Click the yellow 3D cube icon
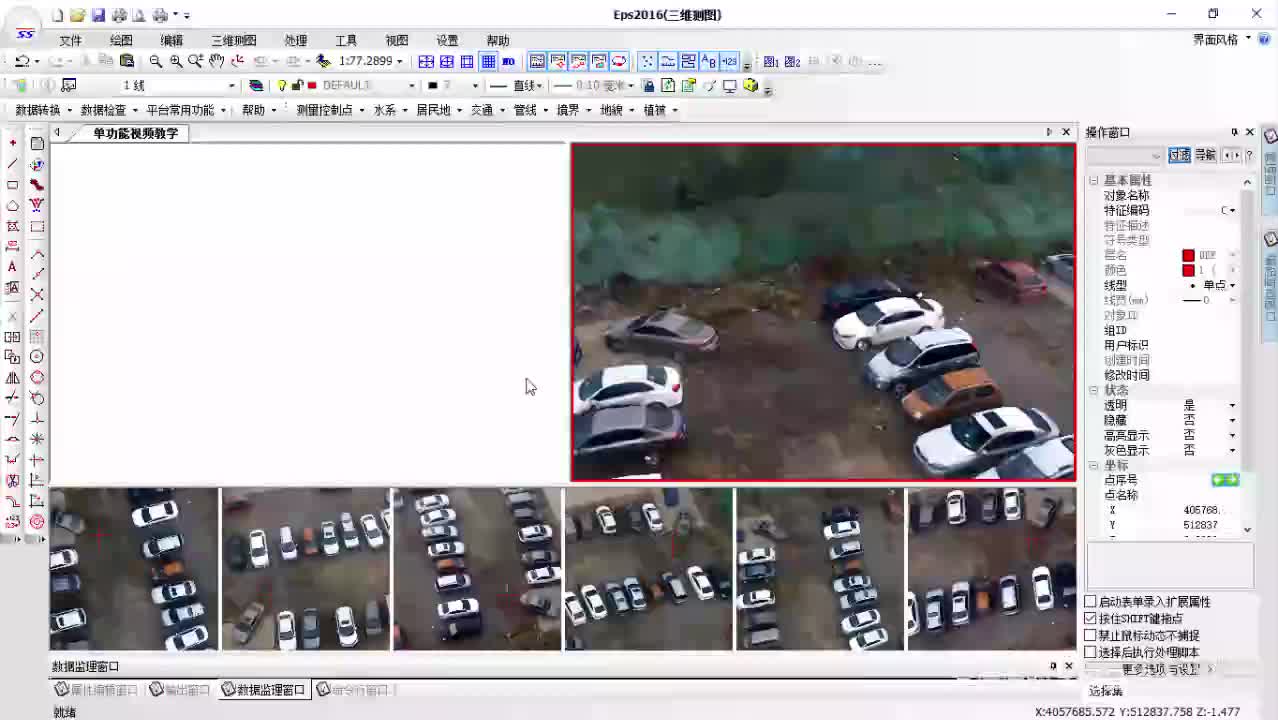Screen dimensions: 1278x720 tap(751, 86)
